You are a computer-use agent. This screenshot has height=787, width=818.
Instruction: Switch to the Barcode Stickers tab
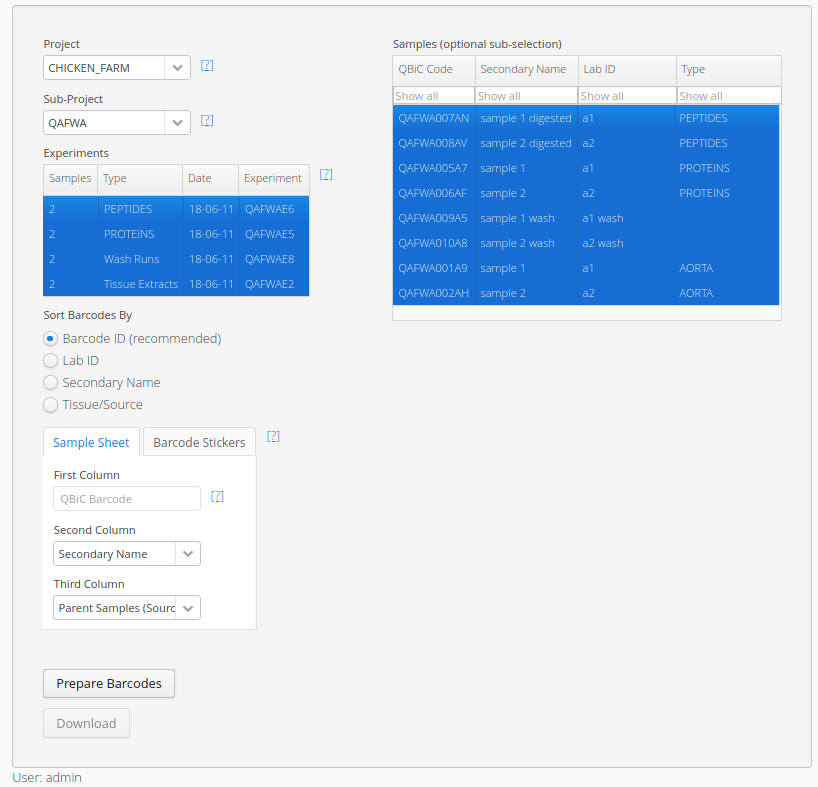[199, 442]
